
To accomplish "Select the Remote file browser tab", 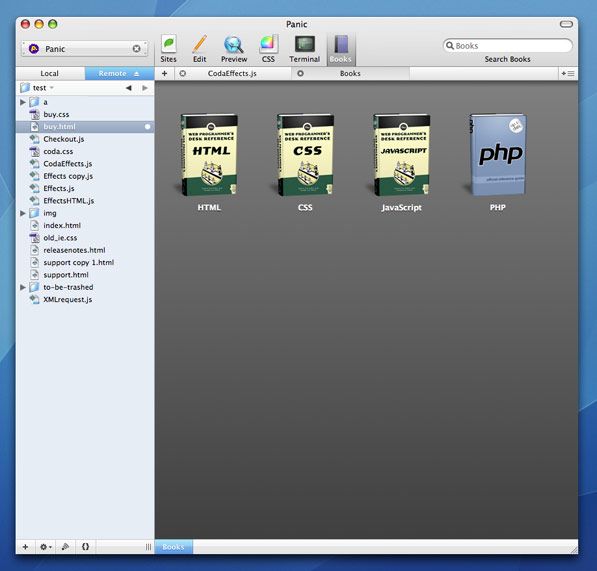I will [119, 73].
